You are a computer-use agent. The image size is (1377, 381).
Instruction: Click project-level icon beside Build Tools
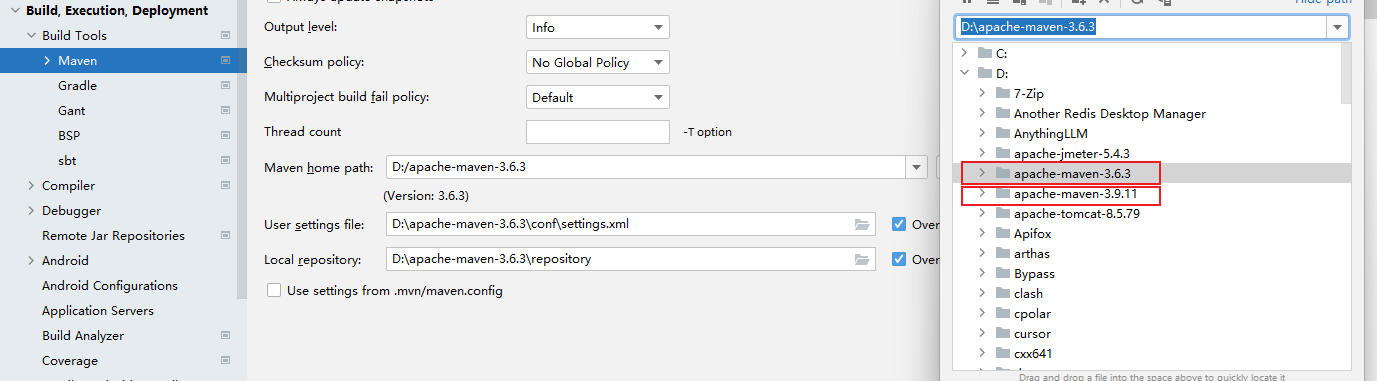pyautogui.click(x=225, y=36)
